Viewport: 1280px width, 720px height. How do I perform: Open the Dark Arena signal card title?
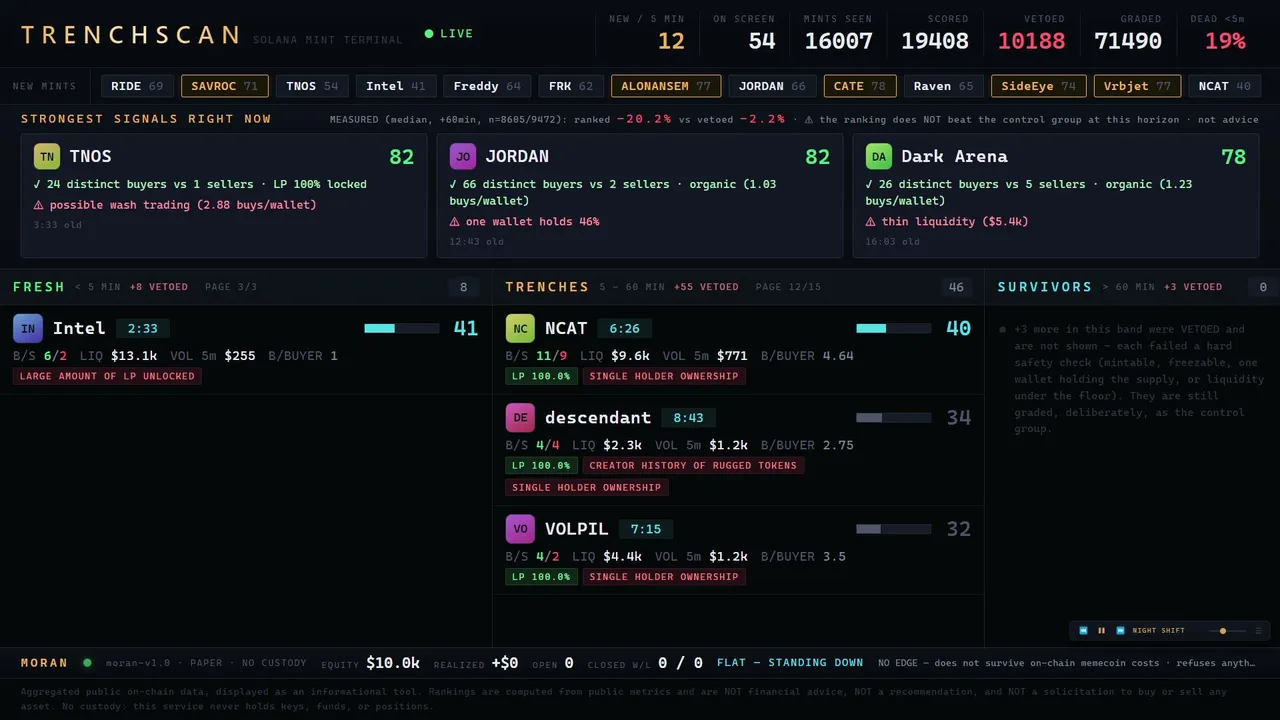point(954,156)
